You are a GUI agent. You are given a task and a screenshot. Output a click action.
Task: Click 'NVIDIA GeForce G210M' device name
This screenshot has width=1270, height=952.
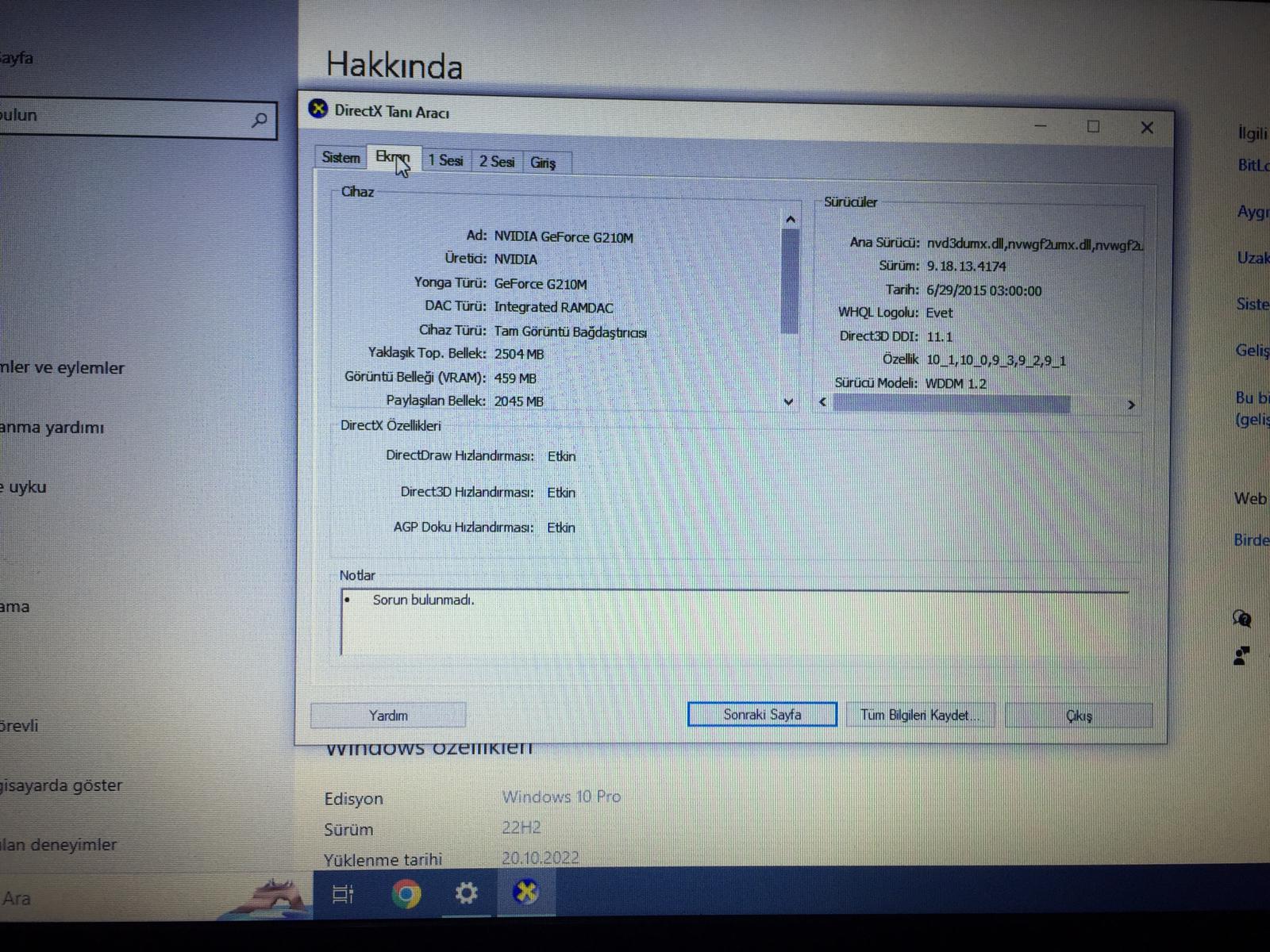pos(564,237)
